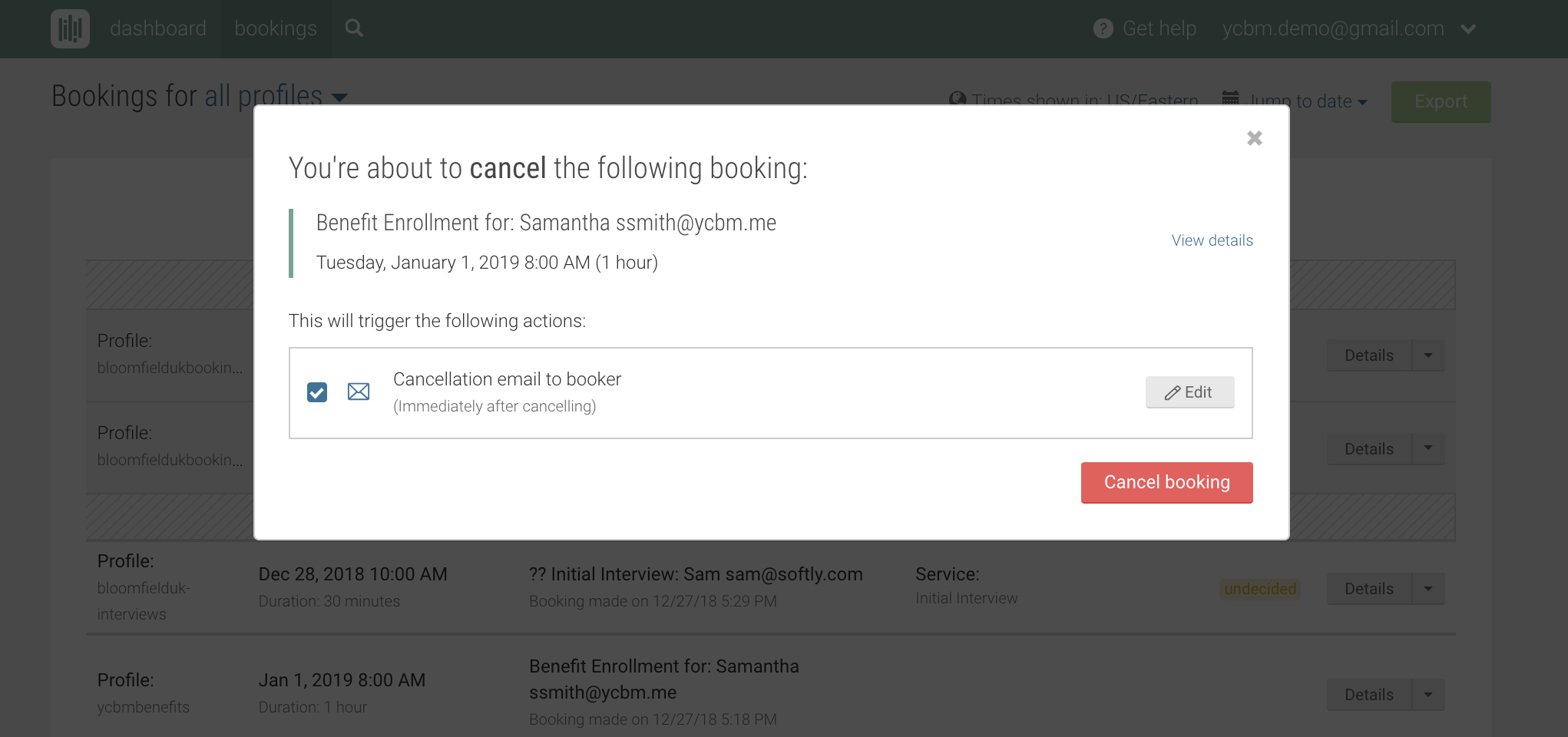
Task: Open the View details link
Action: coord(1212,240)
